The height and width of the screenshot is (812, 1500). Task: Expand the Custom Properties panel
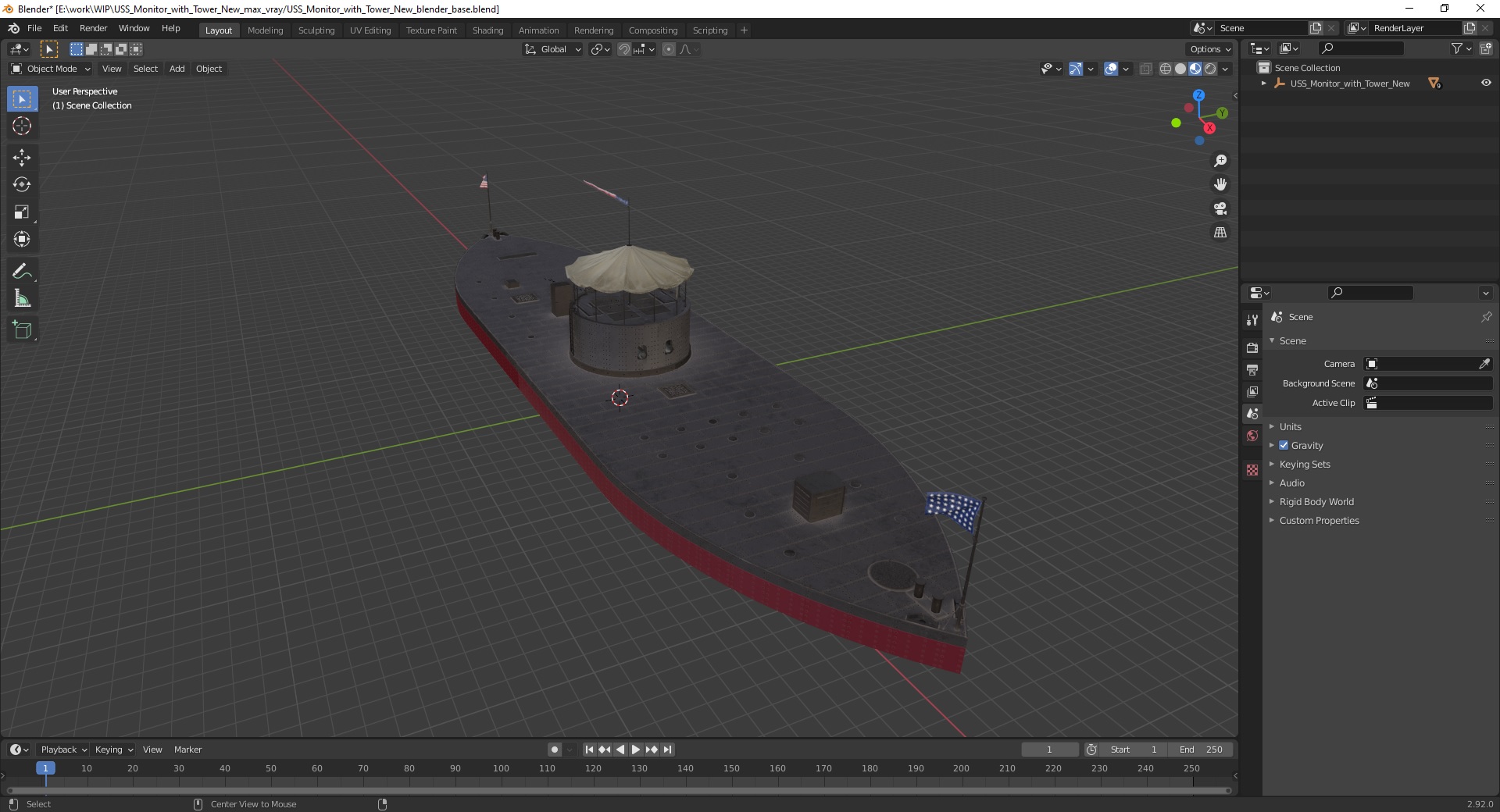coord(1319,520)
